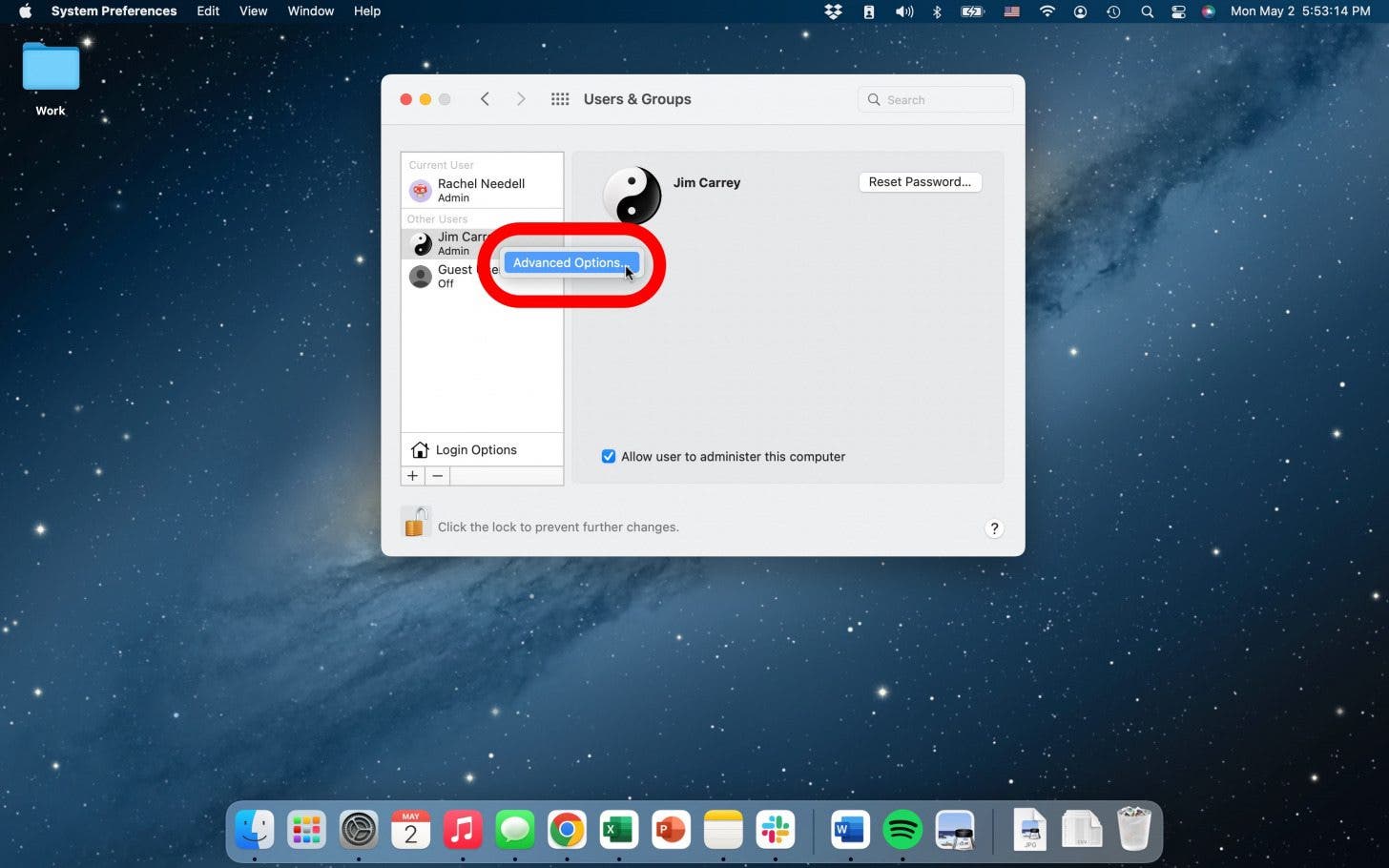Open Login Options

[482, 450]
